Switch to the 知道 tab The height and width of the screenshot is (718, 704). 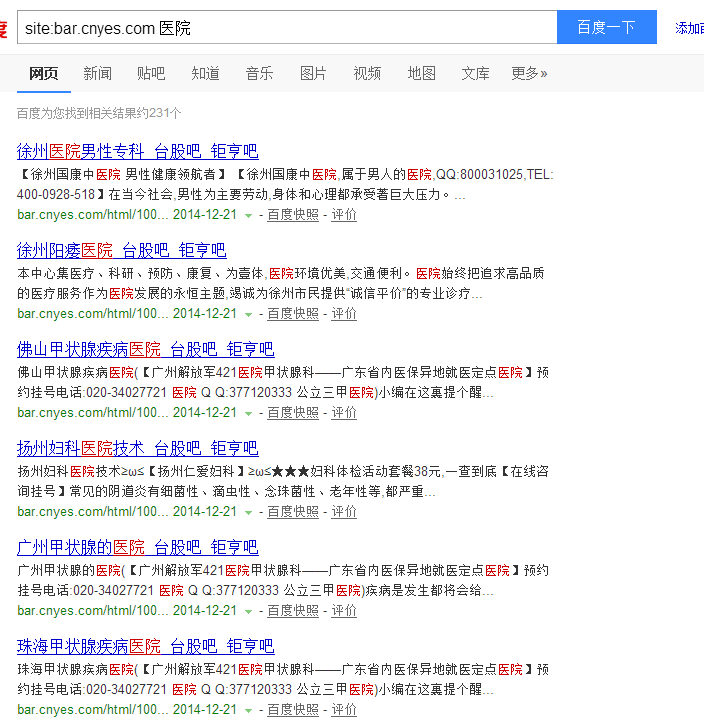[x=205, y=73]
